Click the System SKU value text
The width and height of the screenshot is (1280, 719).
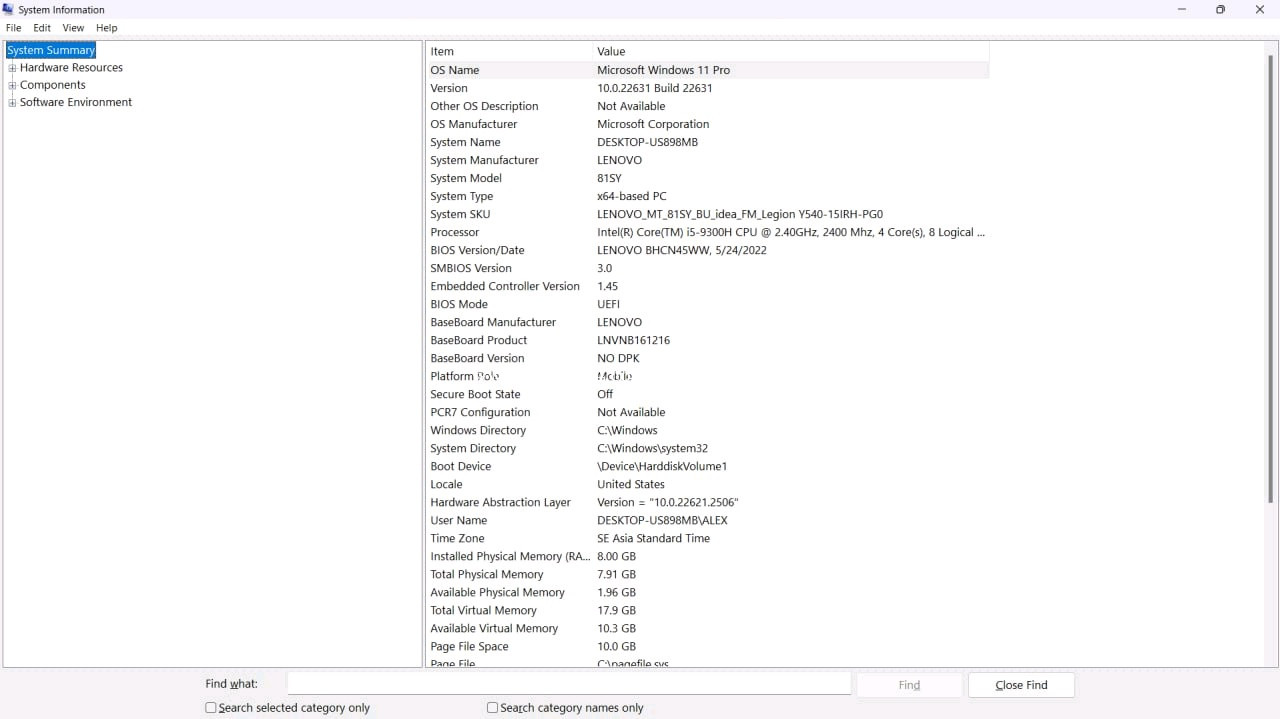(x=740, y=214)
